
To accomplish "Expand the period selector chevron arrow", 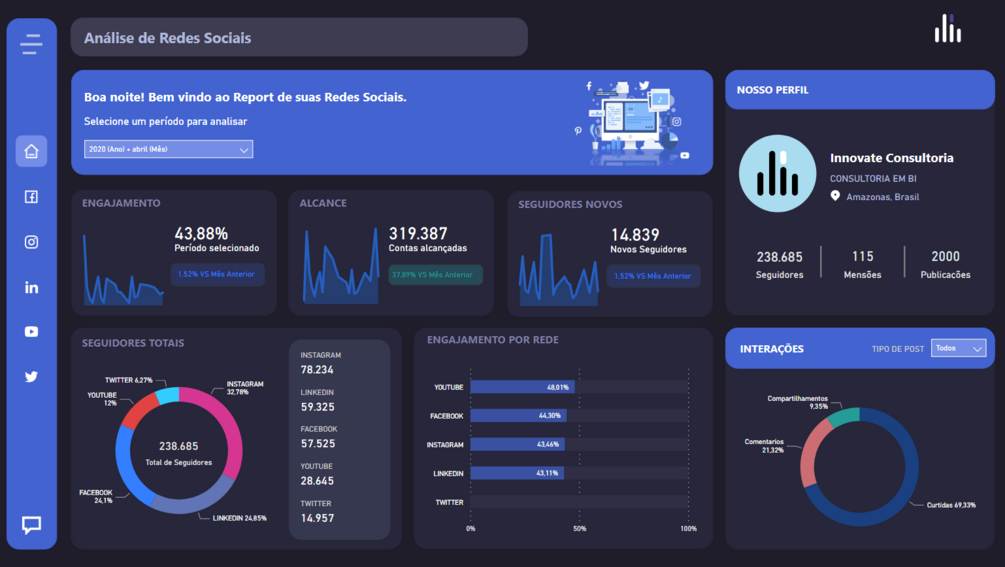I will [244, 150].
